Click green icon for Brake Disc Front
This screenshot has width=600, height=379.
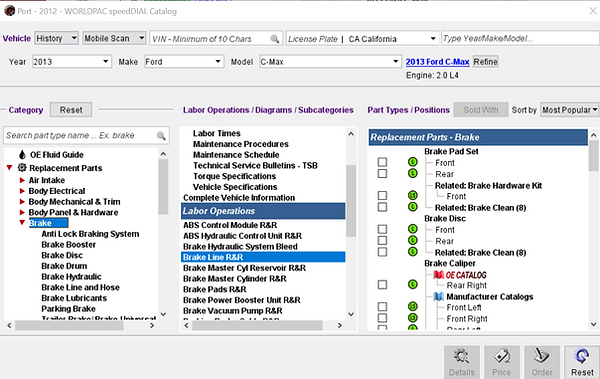coord(412,229)
